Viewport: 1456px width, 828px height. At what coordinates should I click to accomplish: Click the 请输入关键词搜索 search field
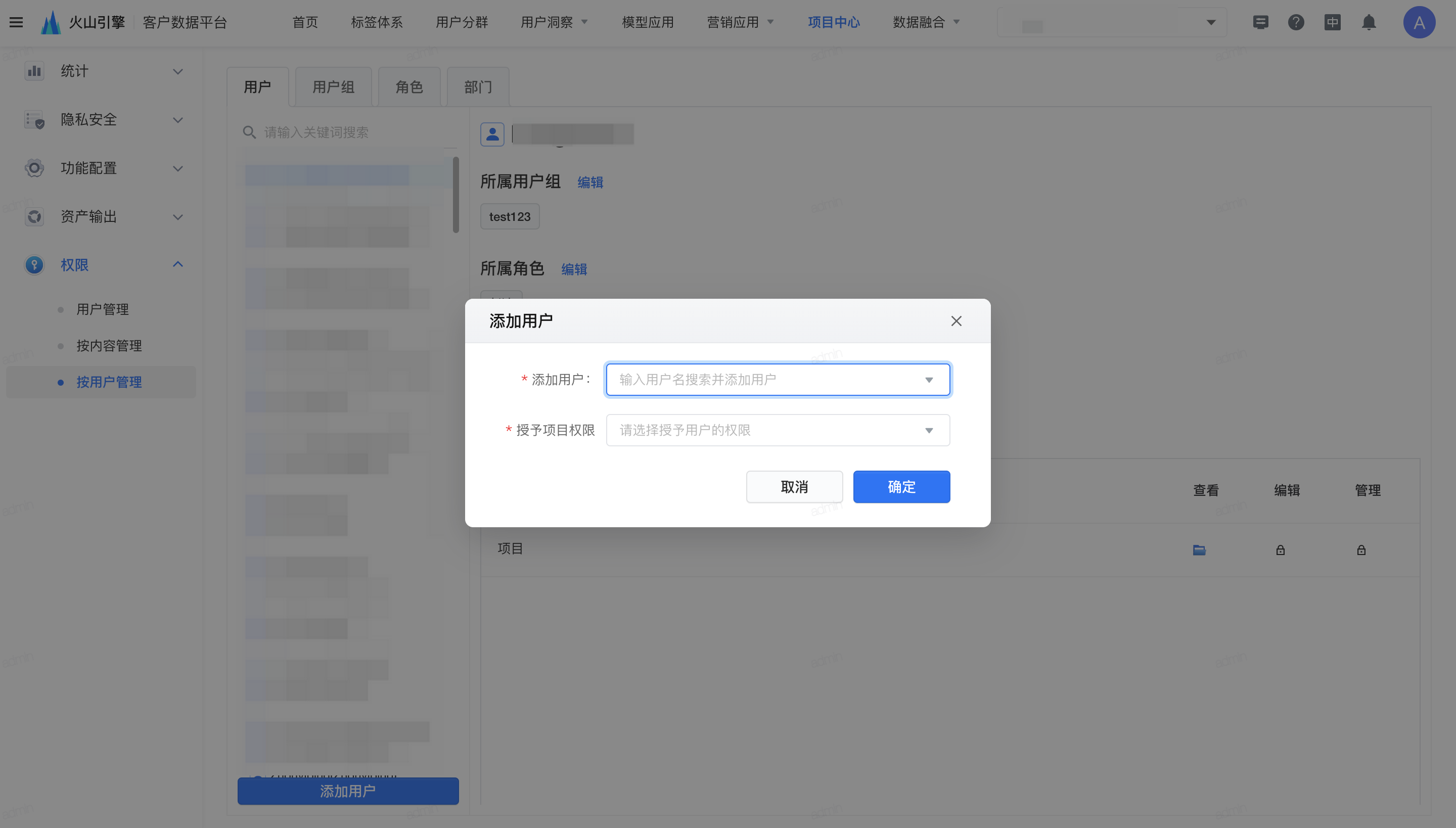pos(353,132)
